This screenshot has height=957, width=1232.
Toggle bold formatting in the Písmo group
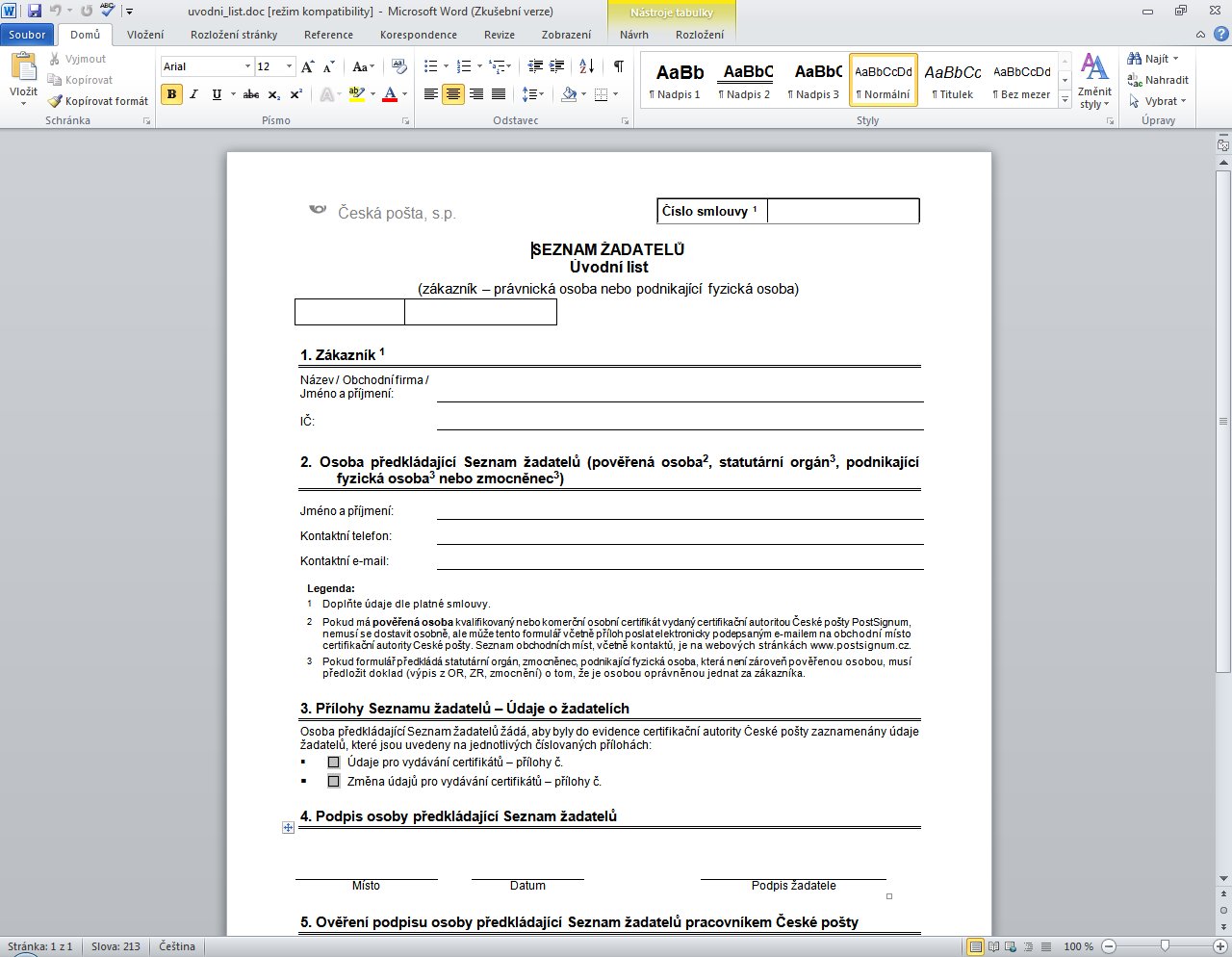tap(171, 94)
